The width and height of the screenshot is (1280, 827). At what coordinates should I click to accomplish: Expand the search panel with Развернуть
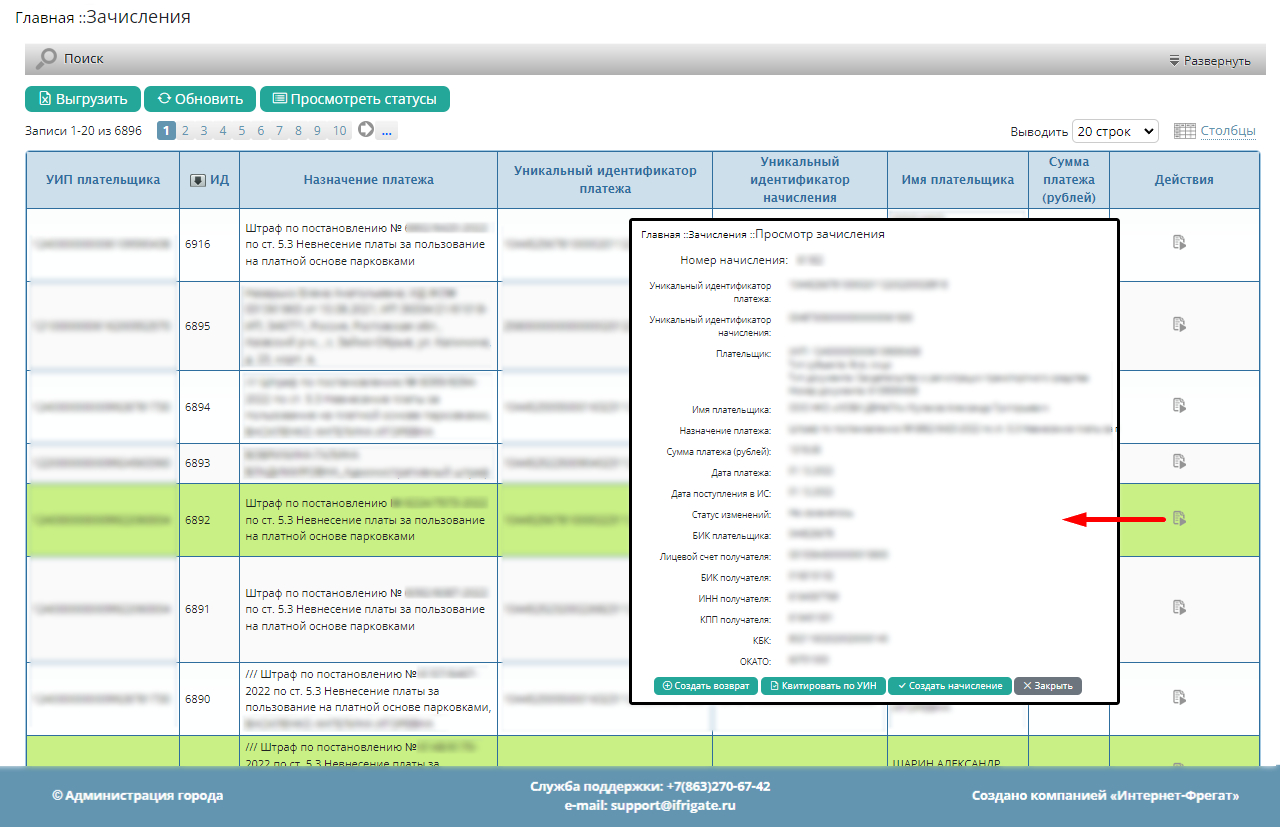pos(1210,60)
